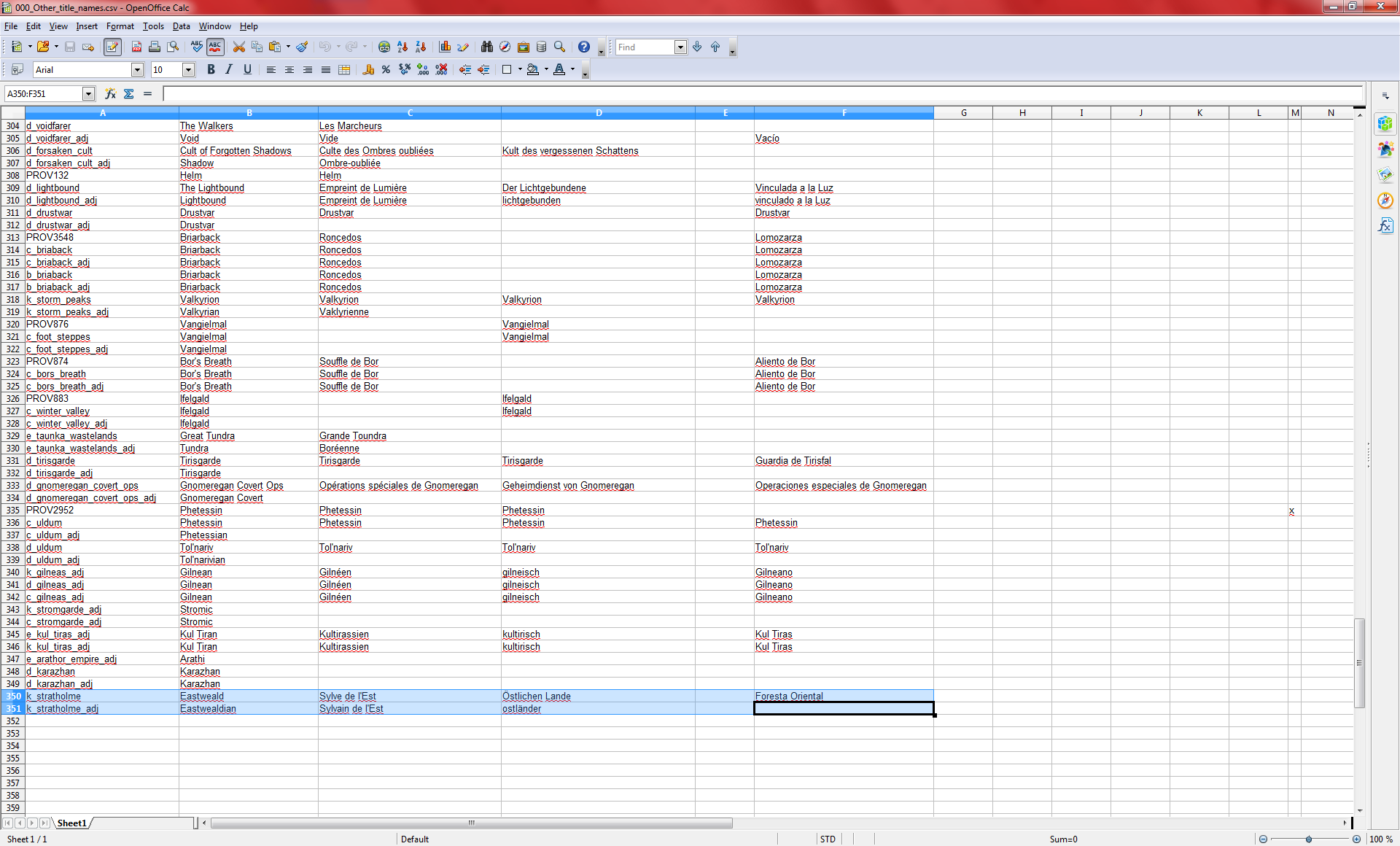Expand New document type dropdown arrow

pyautogui.click(x=29, y=47)
